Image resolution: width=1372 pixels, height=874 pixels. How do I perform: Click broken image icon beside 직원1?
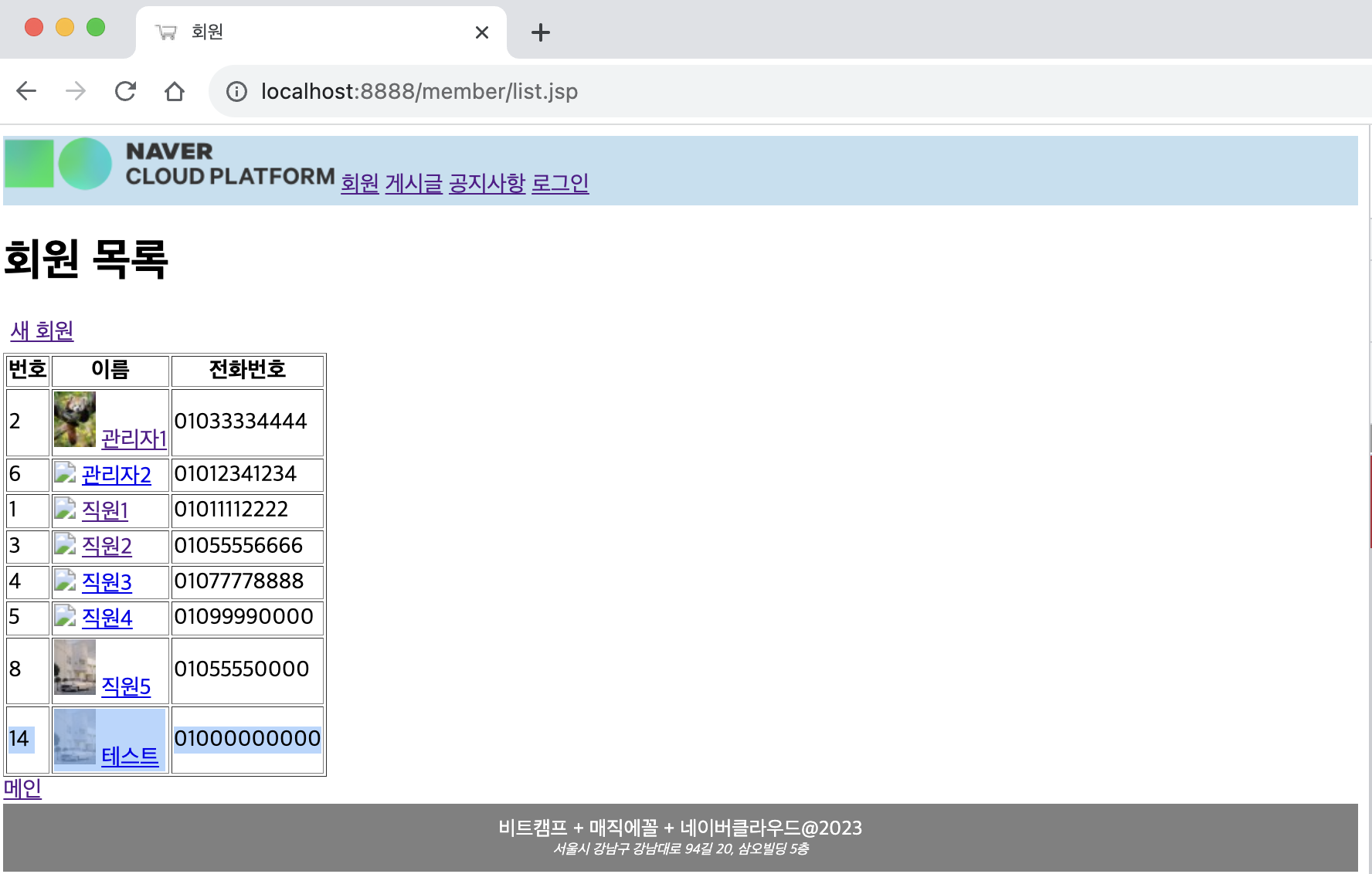[65, 508]
